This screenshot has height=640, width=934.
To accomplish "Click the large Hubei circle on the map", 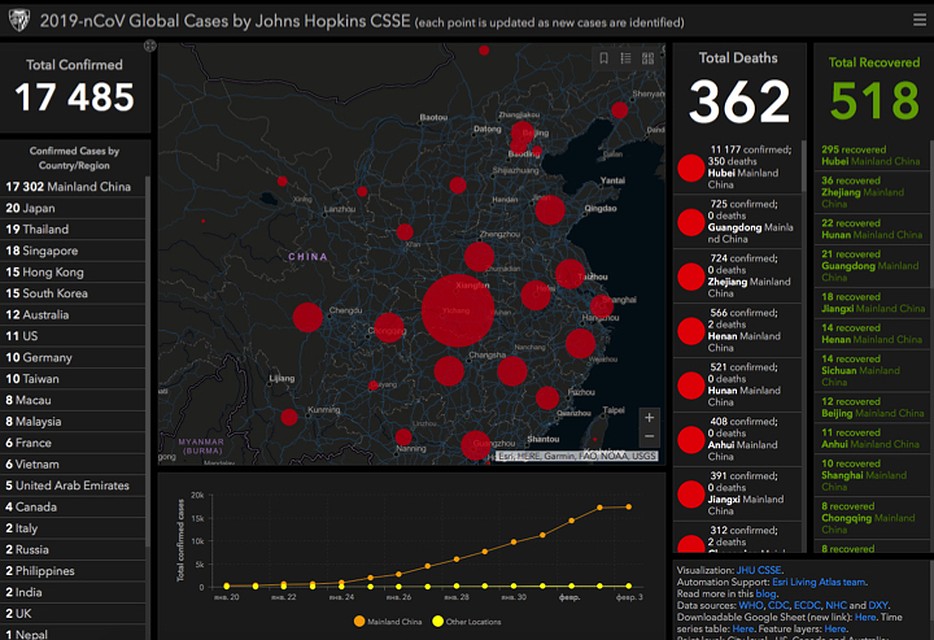I will coord(457,310).
